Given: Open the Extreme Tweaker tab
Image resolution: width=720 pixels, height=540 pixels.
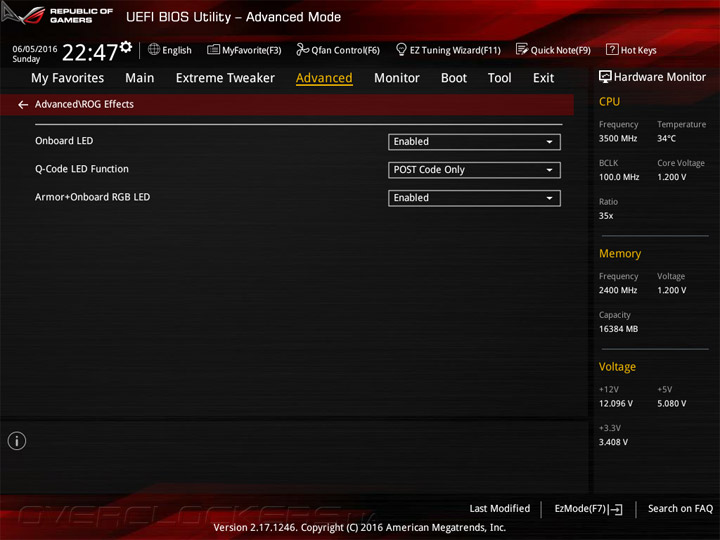Looking at the screenshot, I should (225, 78).
